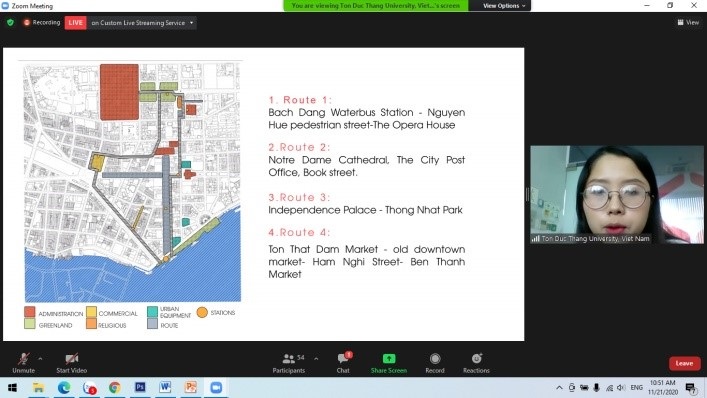This screenshot has height=398, width=707.
Task: Open the Chat panel
Action: 343,363
